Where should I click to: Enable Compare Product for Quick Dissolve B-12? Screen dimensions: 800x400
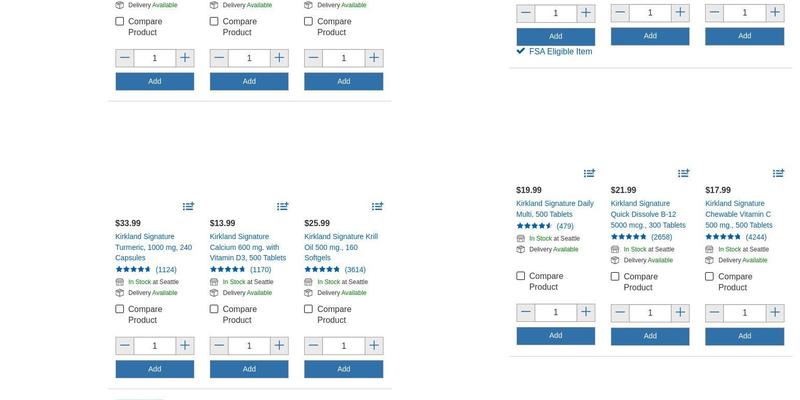pos(616,276)
